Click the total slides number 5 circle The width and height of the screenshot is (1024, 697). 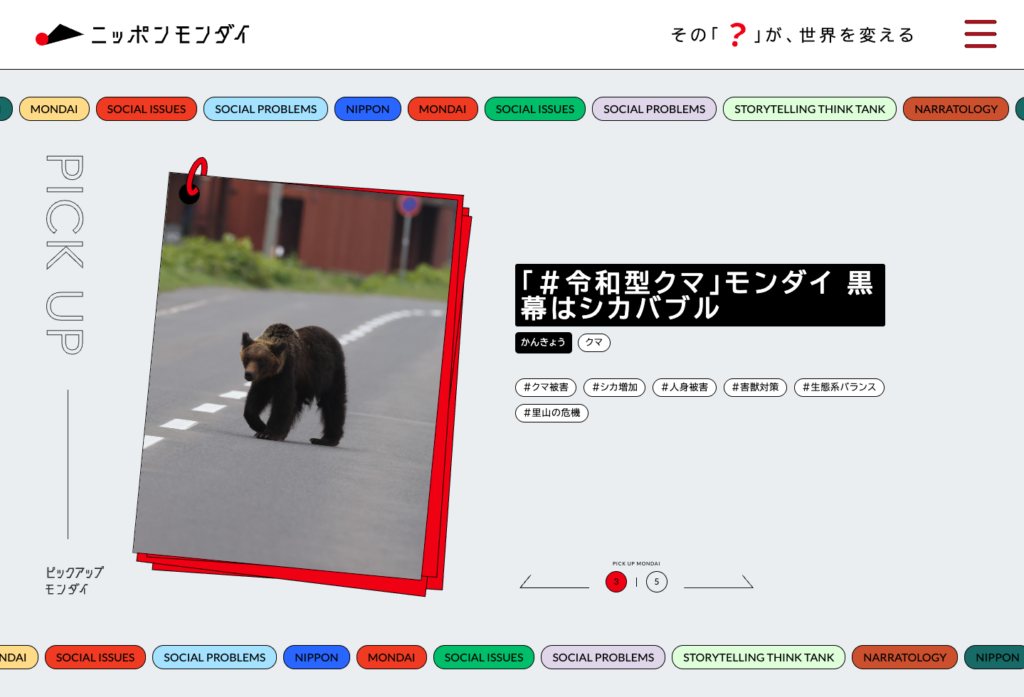click(x=656, y=582)
